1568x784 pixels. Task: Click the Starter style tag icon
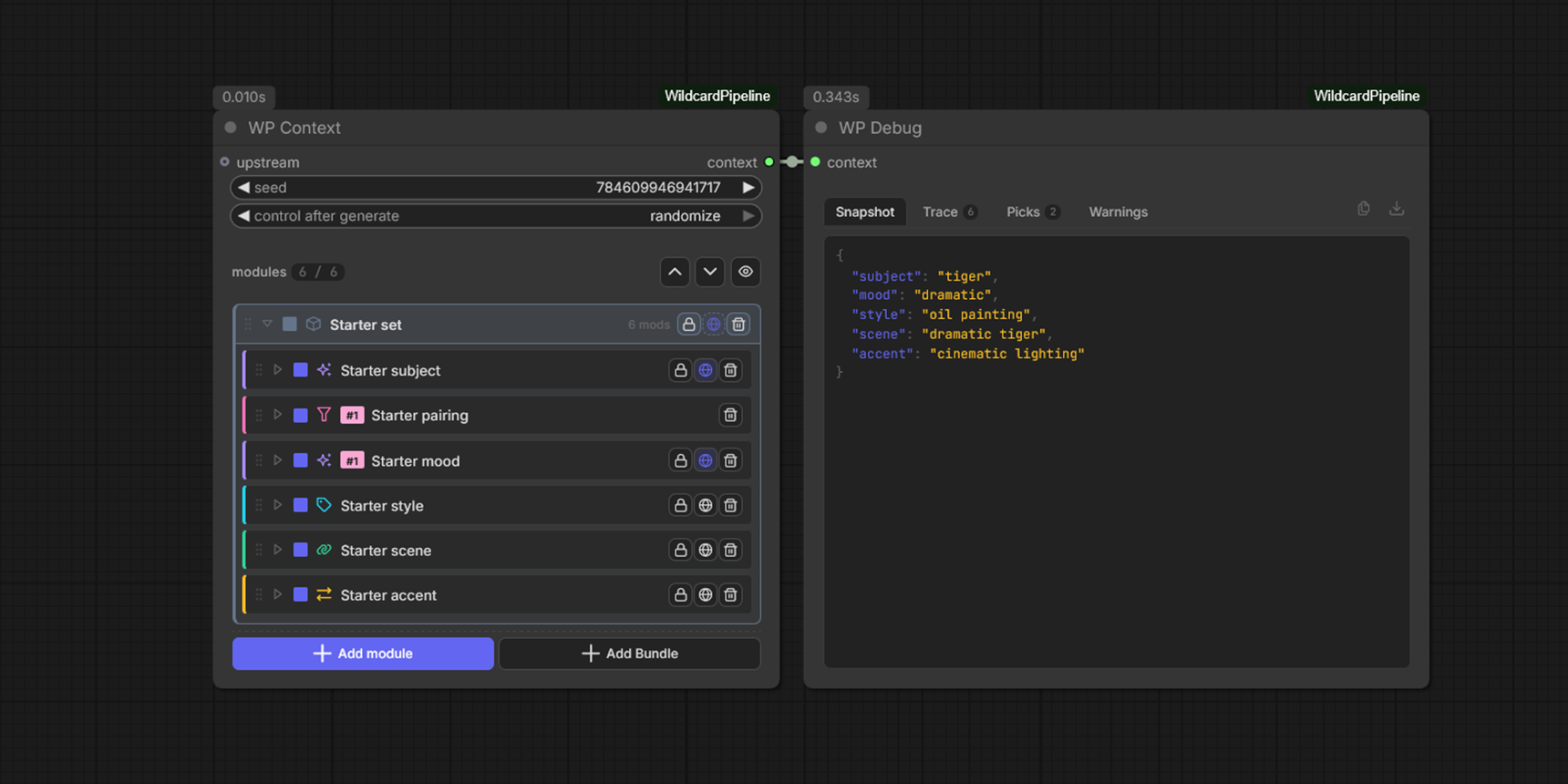point(324,505)
